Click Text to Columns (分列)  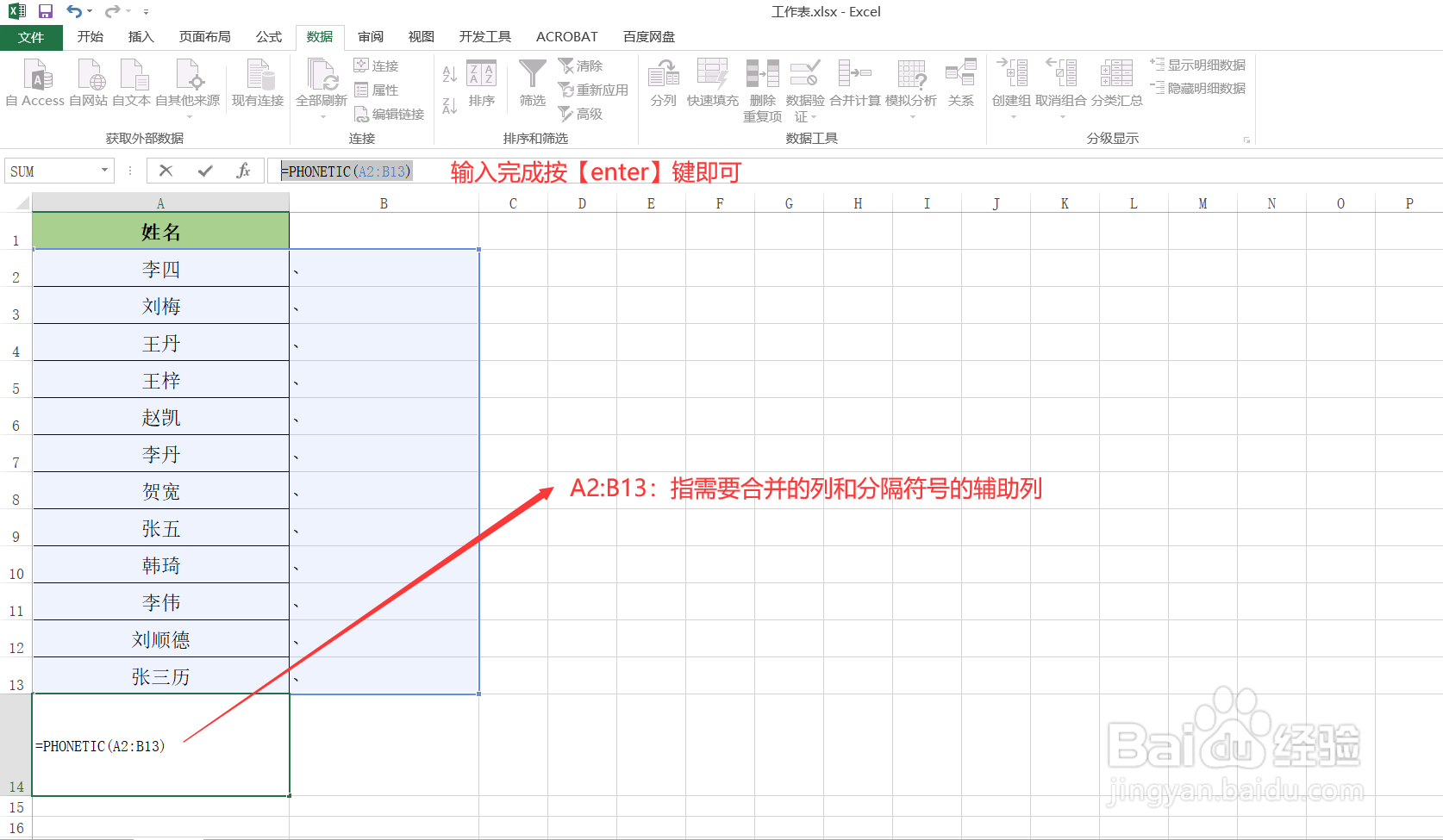(664, 83)
